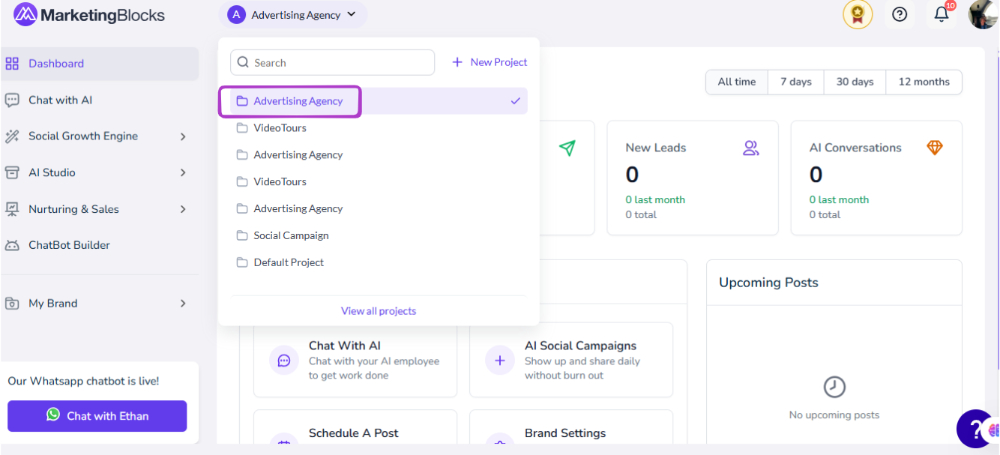Image resolution: width=1000 pixels, height=455 pixels.
Task: Click the search magnifier icon
Action: (x=243, y=63)
